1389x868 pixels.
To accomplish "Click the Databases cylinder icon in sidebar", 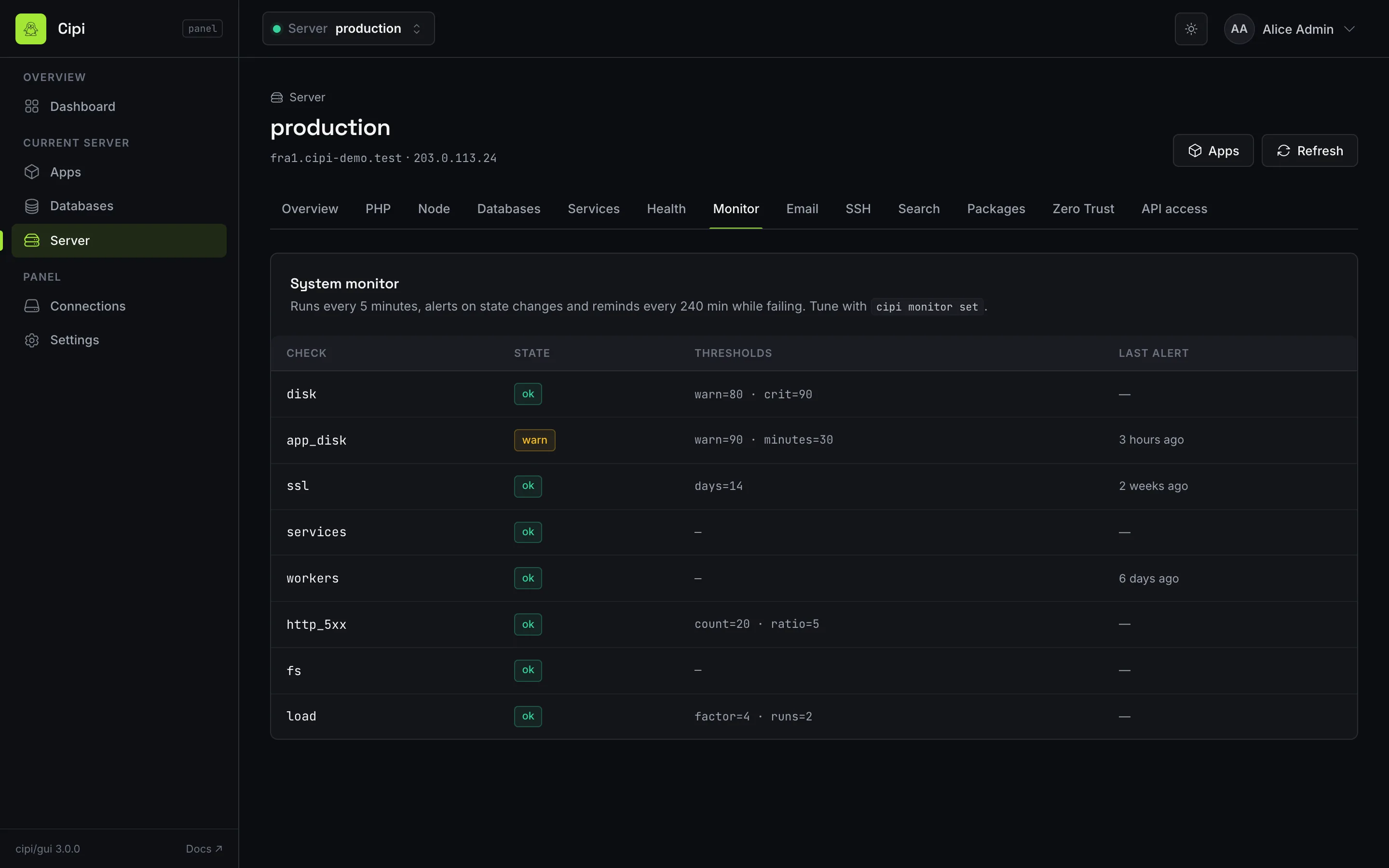I will 31,206.
